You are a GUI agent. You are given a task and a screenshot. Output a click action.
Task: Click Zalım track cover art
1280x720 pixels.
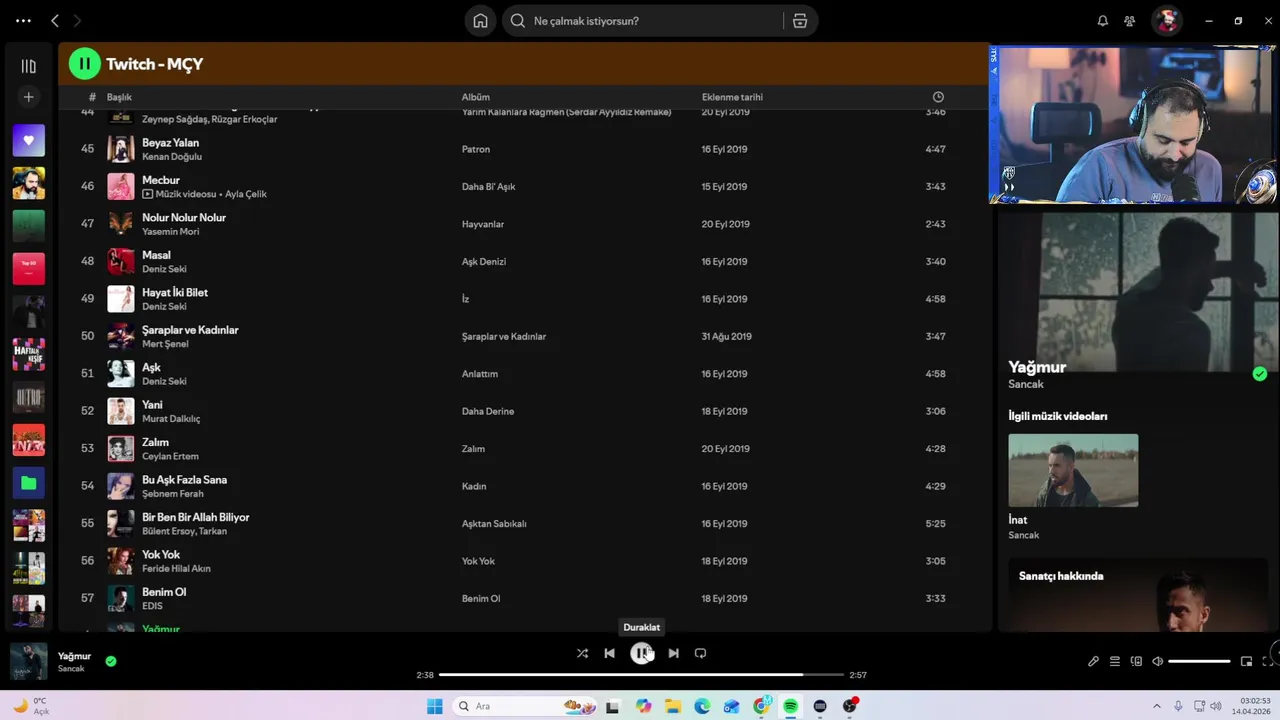[121, 448]
